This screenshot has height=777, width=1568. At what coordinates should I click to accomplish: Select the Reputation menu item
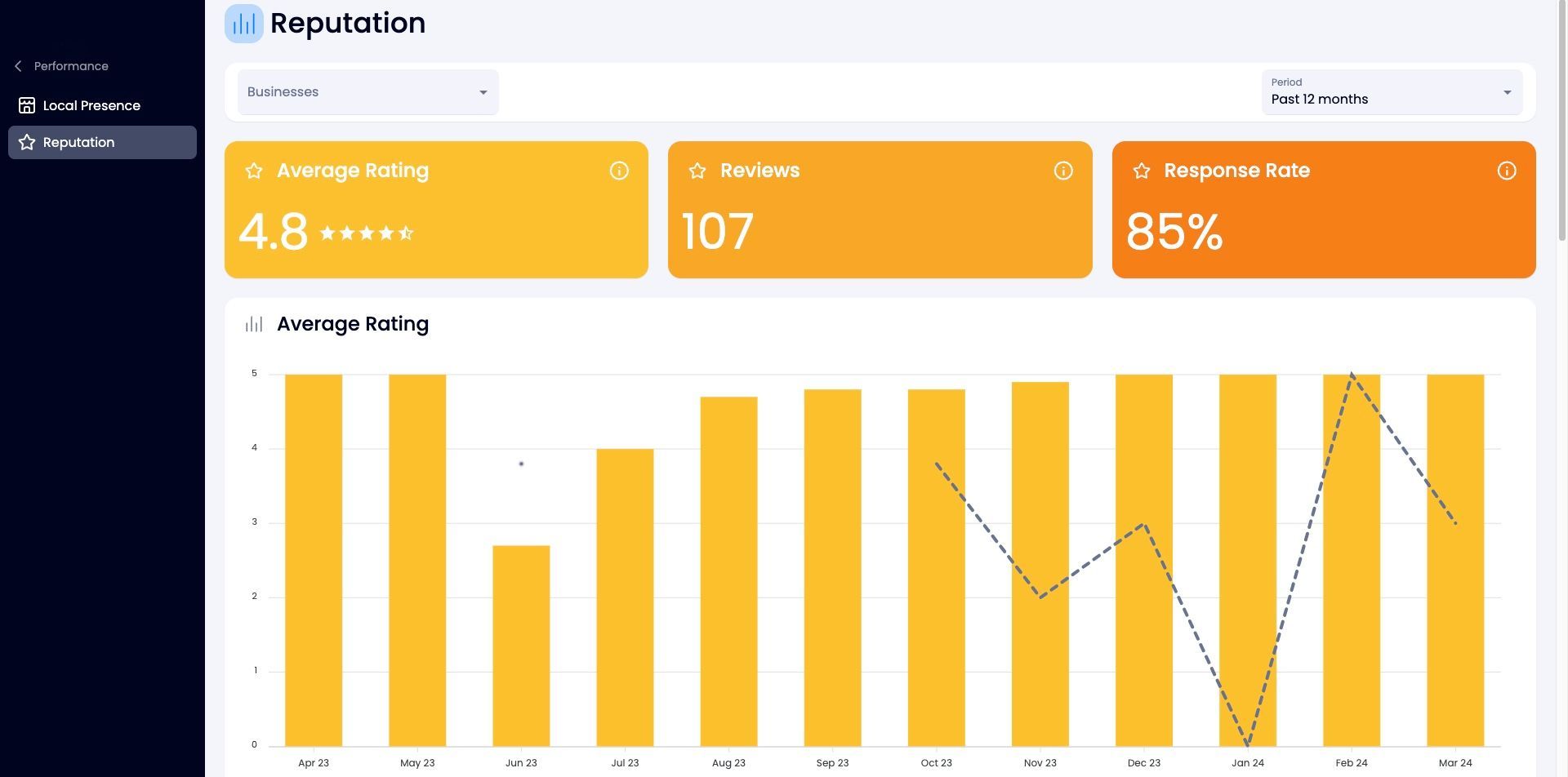click(102, 142)
